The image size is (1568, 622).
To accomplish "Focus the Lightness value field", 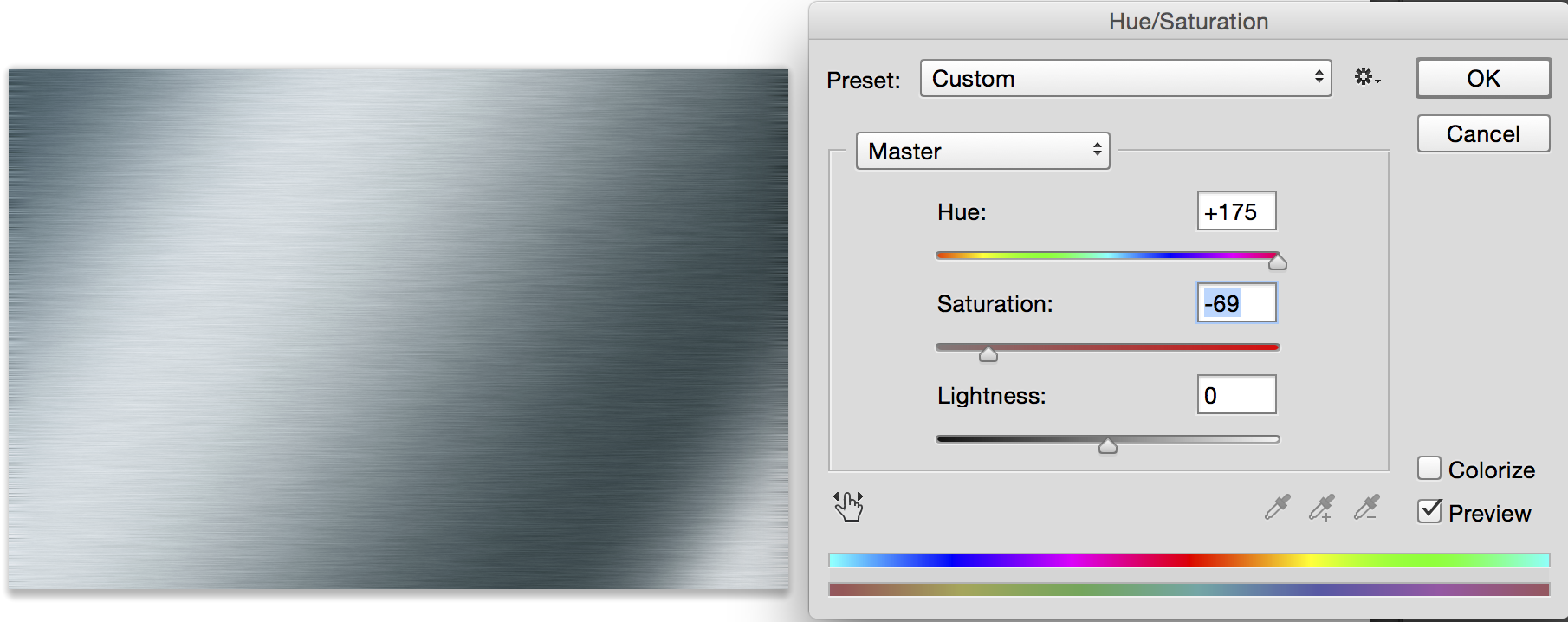I will 1236,395.
